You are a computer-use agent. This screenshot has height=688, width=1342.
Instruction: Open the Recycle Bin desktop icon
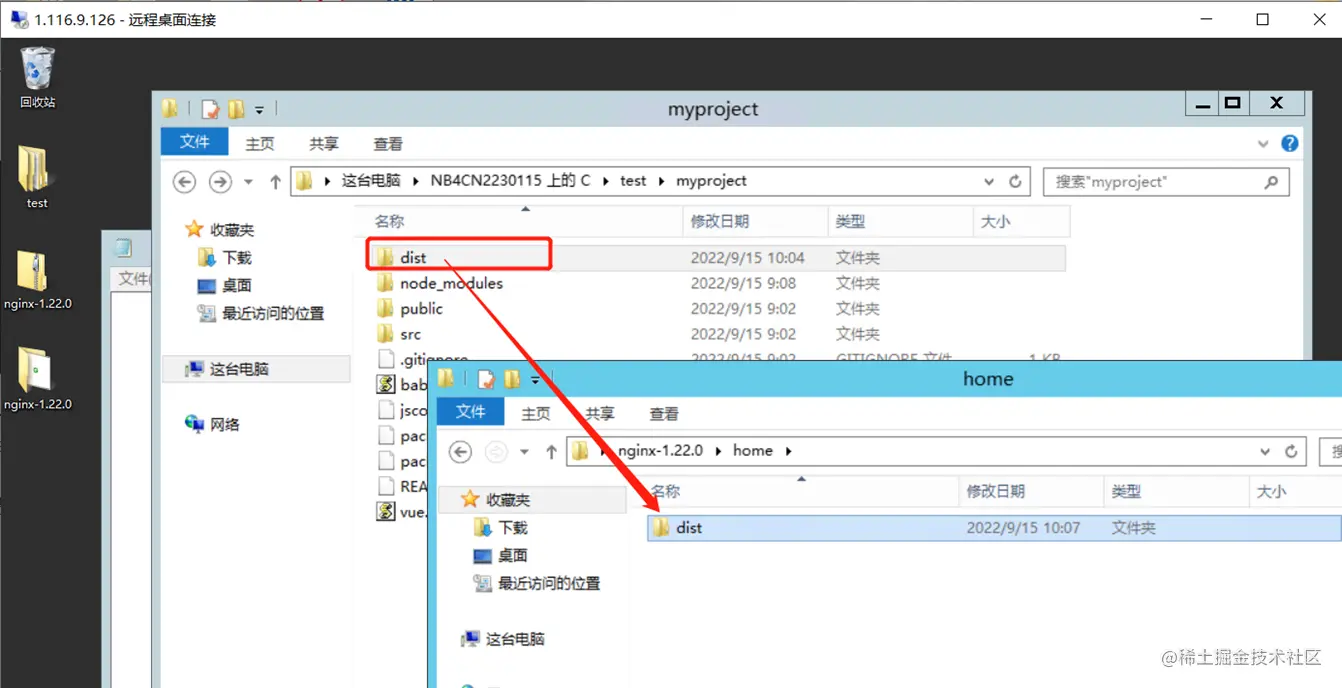[x=37, y=76]
